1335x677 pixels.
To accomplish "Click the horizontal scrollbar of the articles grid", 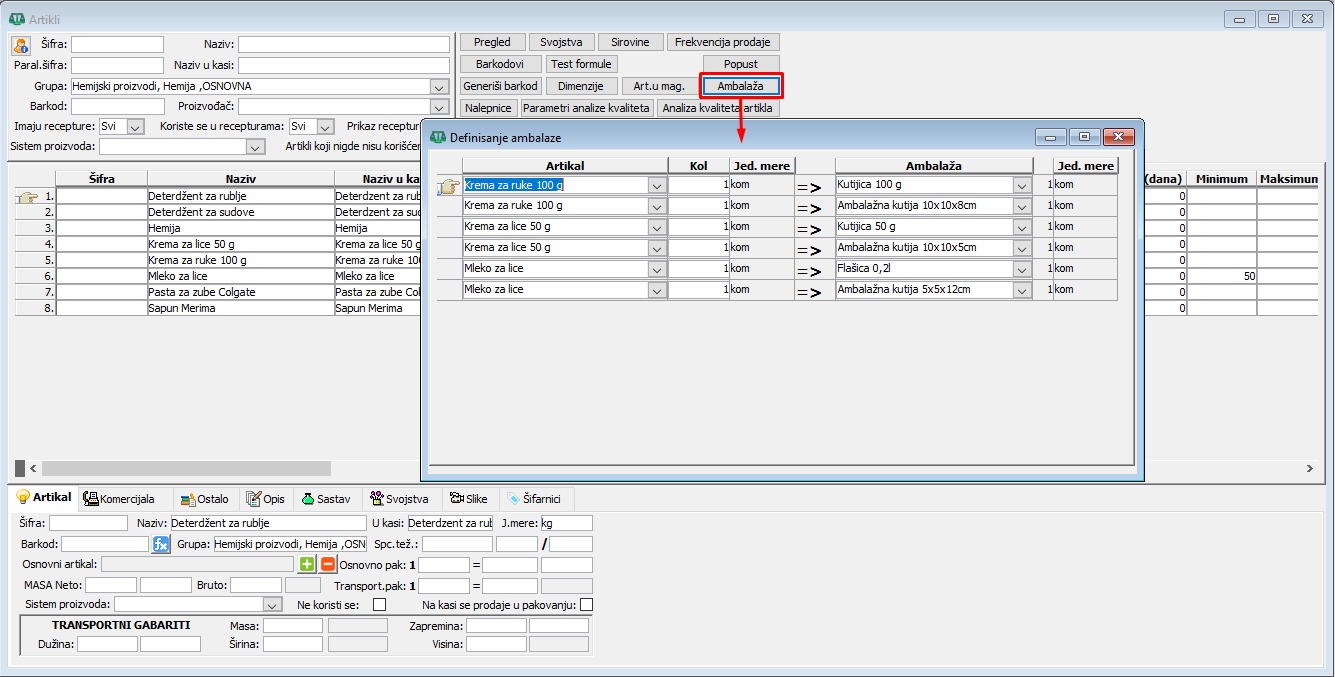I will pyautogui.click(x=186, y=468).
